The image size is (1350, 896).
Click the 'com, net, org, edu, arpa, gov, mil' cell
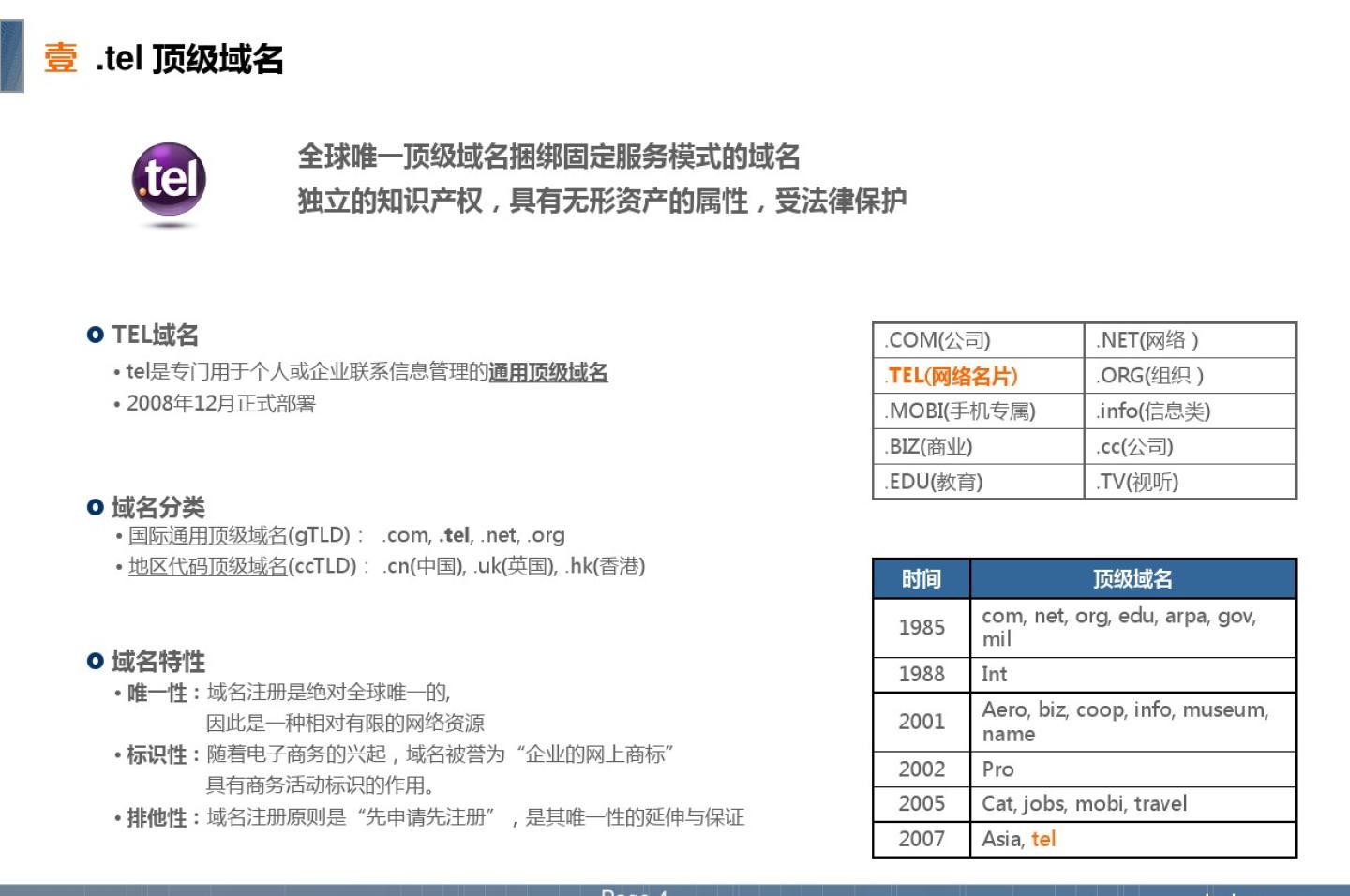tap(1133, 628)
